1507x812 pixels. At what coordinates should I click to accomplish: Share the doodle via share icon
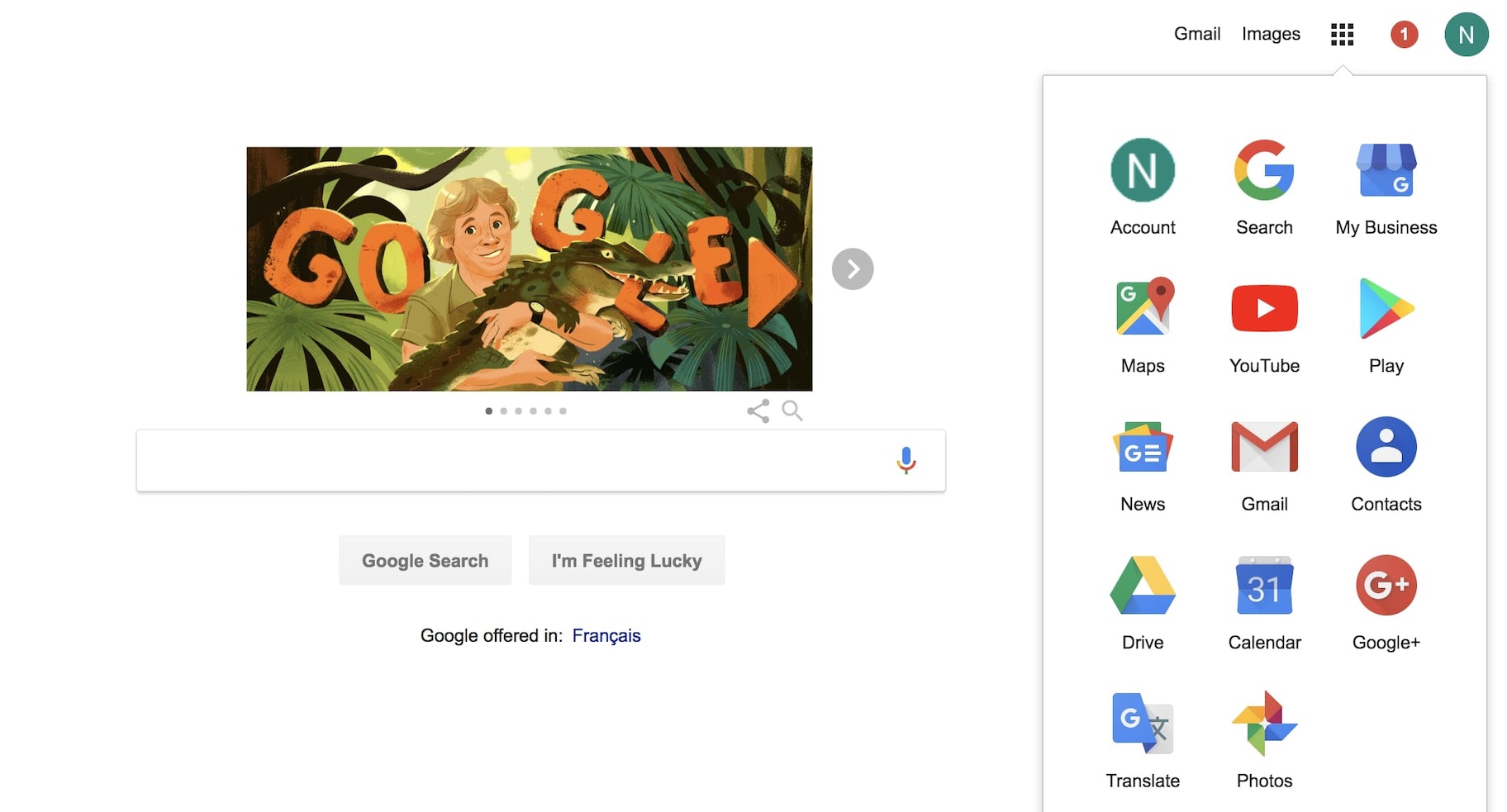[x=758, y=411]
